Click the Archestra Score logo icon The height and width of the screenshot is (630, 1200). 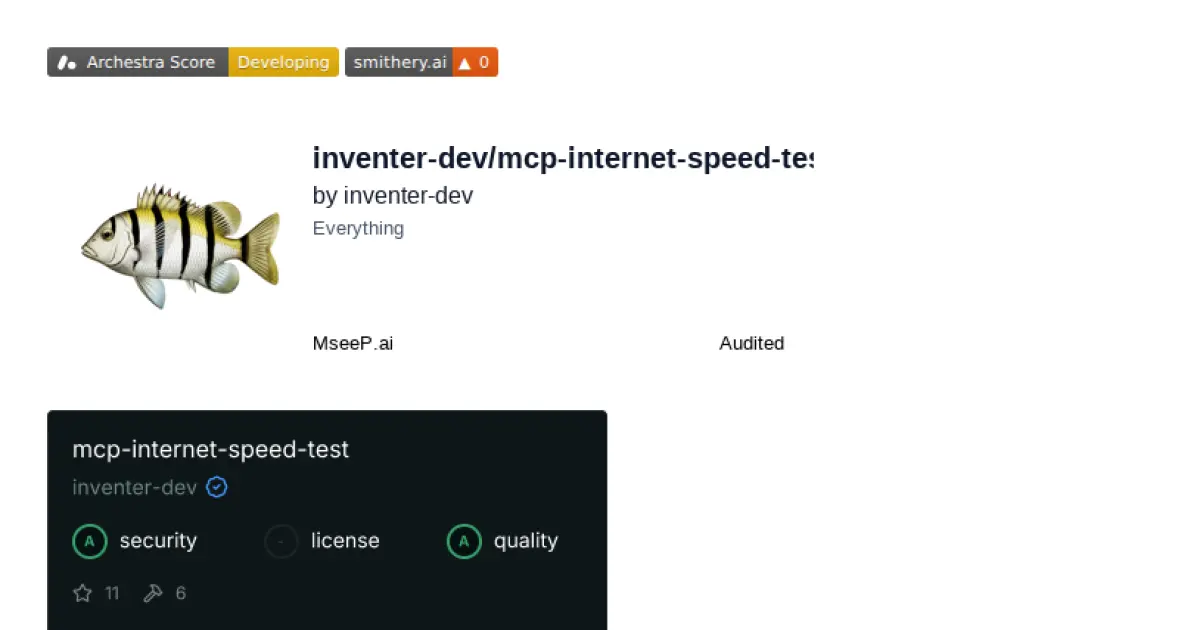click(x=66, y=62)
